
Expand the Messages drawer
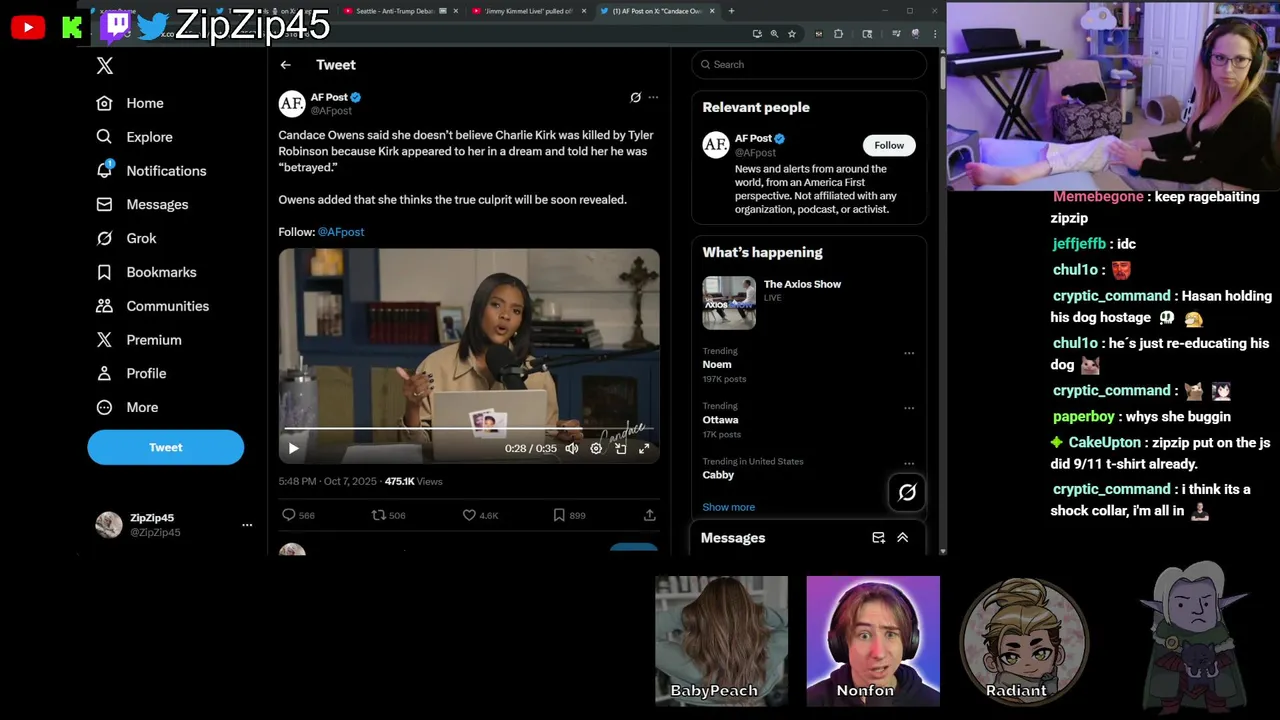[x=902, y=538]
